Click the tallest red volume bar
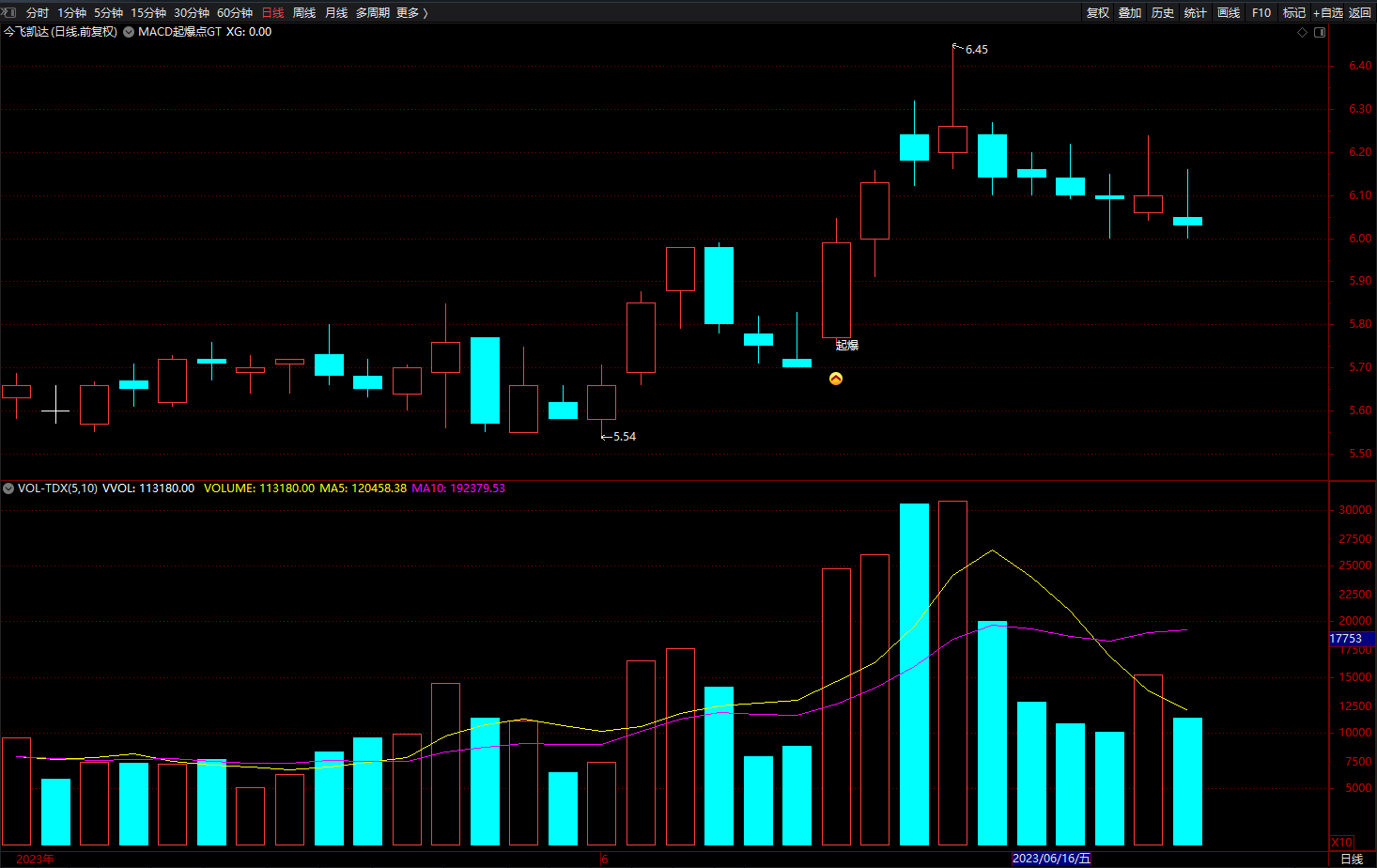This screenshot has height=868, width=1377. point(952,674)
